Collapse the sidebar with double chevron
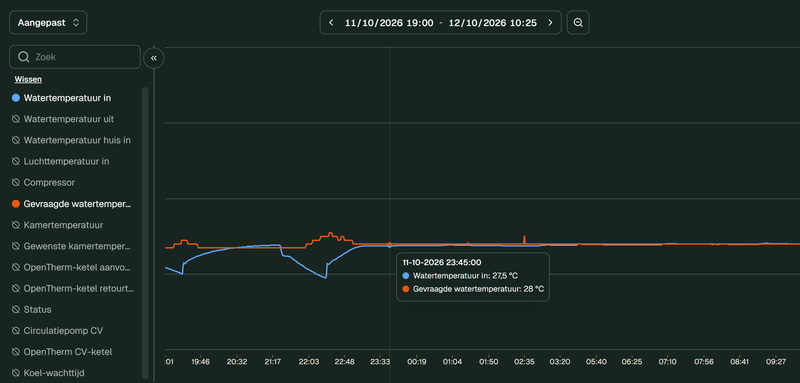800x383 pixels. (x=154, y=58)
